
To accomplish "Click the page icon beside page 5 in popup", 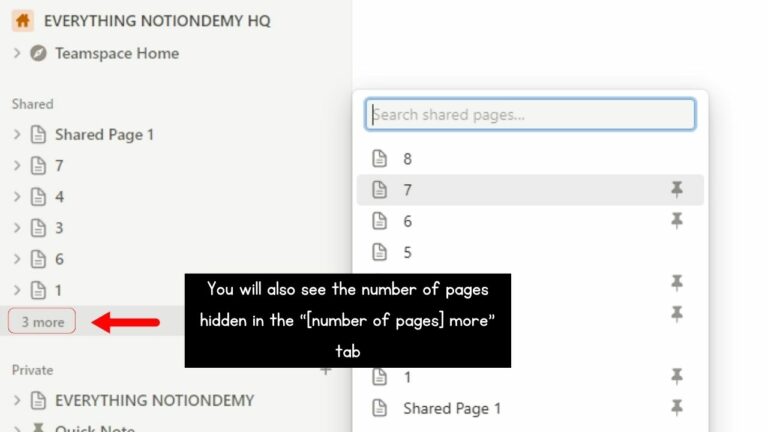I will point(380,252).
